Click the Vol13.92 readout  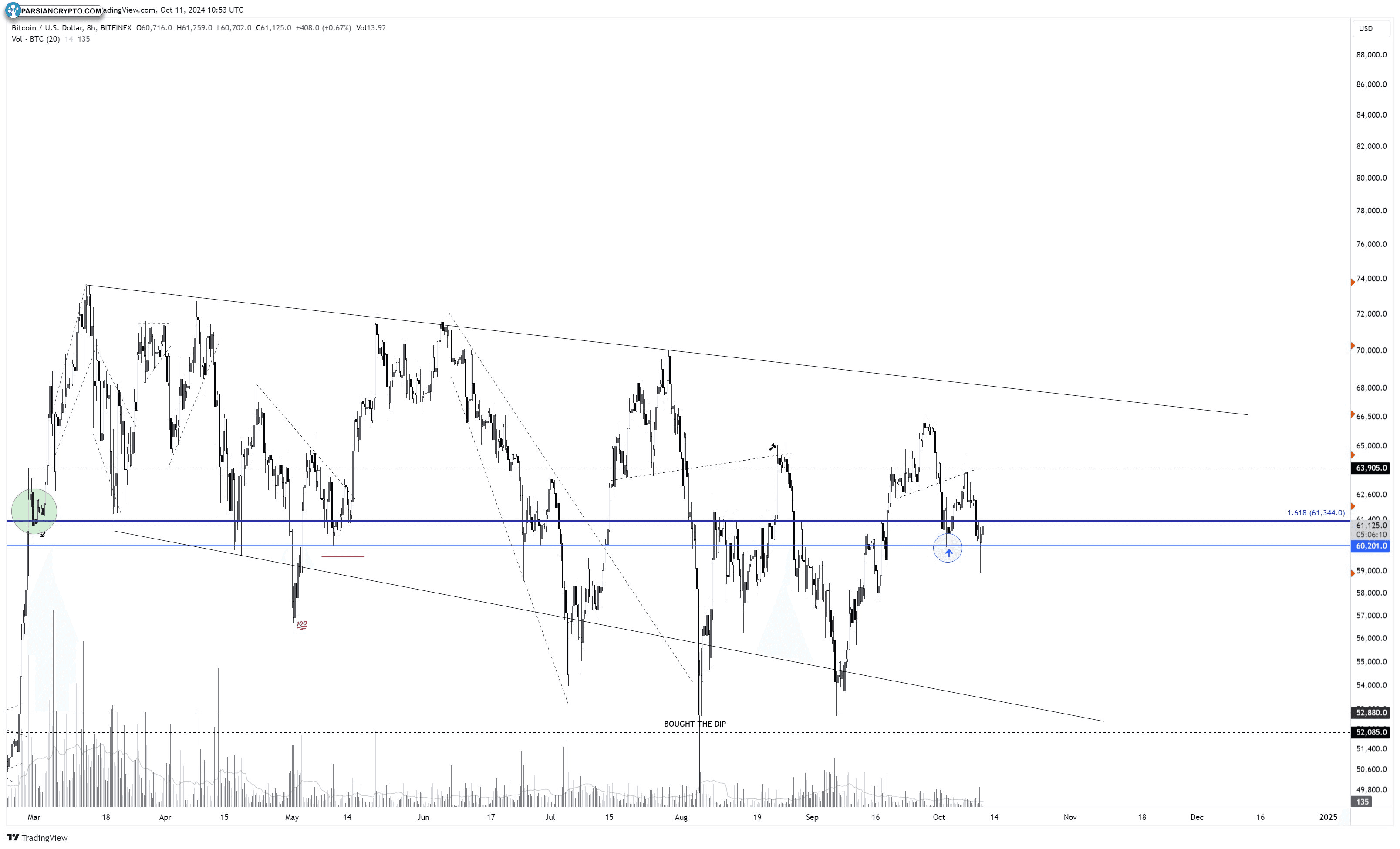pos(371,27)
